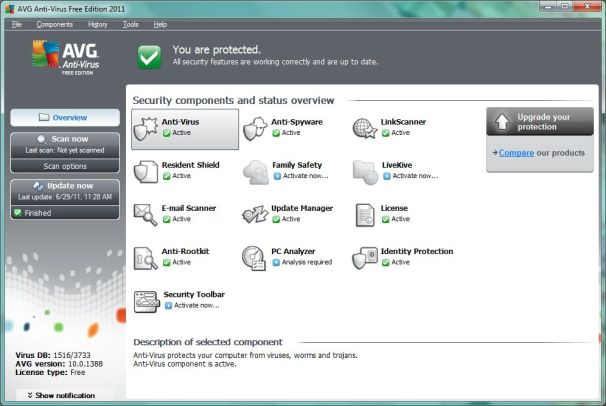Open the Anti-Spyware component icon
The height and width of the screenshot is (406, 606).
pos(255,129)
